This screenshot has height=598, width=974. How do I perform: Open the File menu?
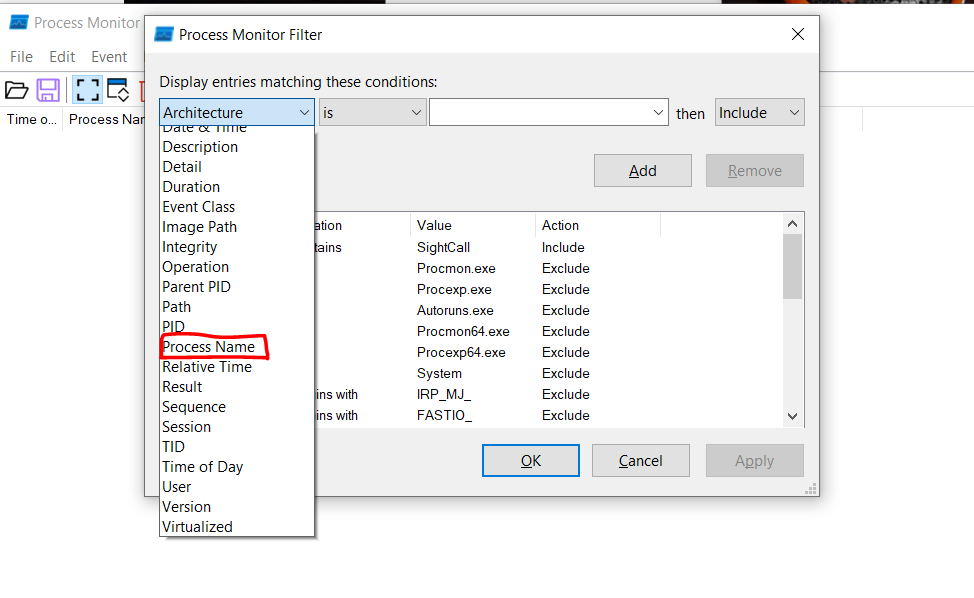pyautogui.click(x=21, y=57)
